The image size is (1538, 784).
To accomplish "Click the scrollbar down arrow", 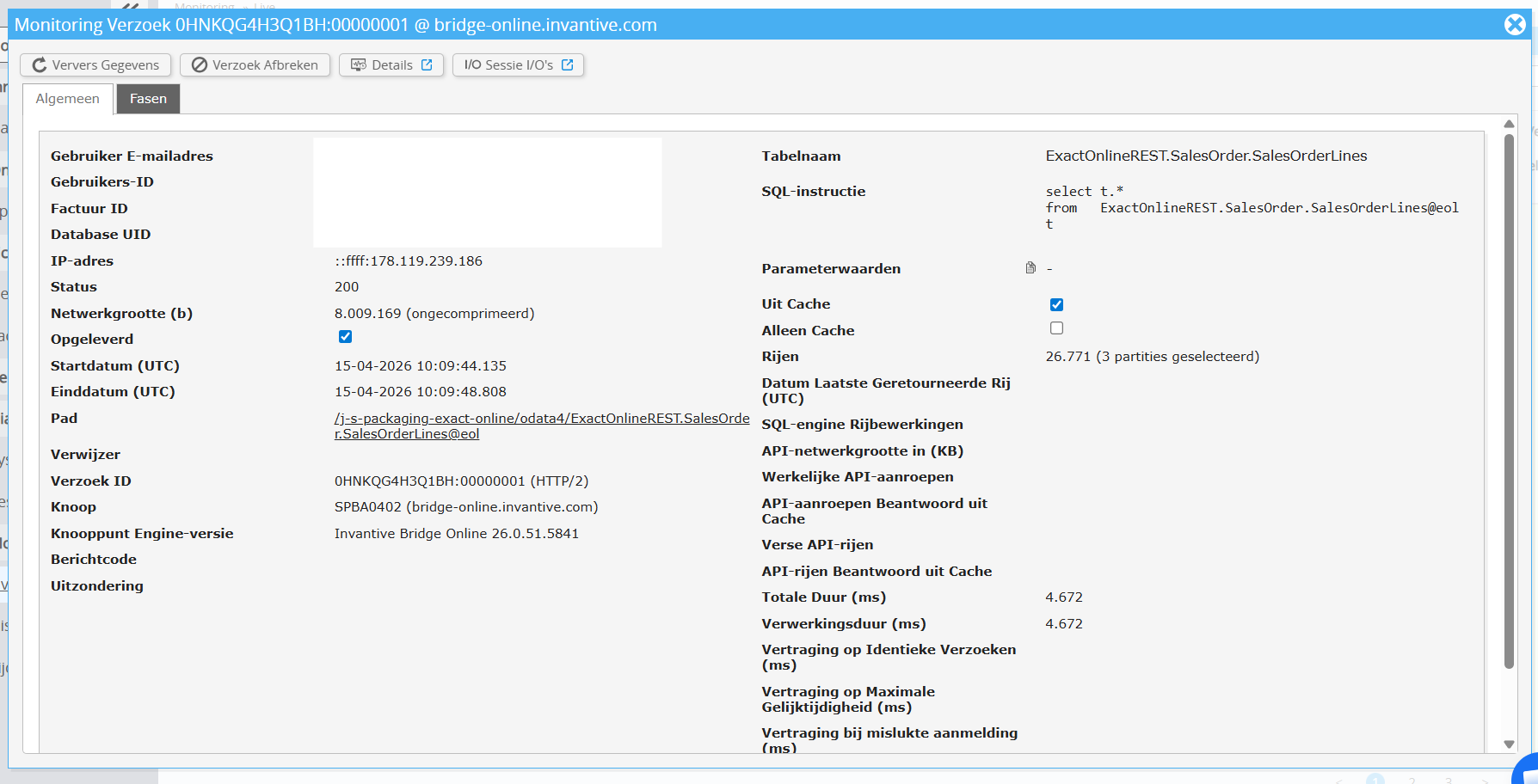I will (1509, 744).
